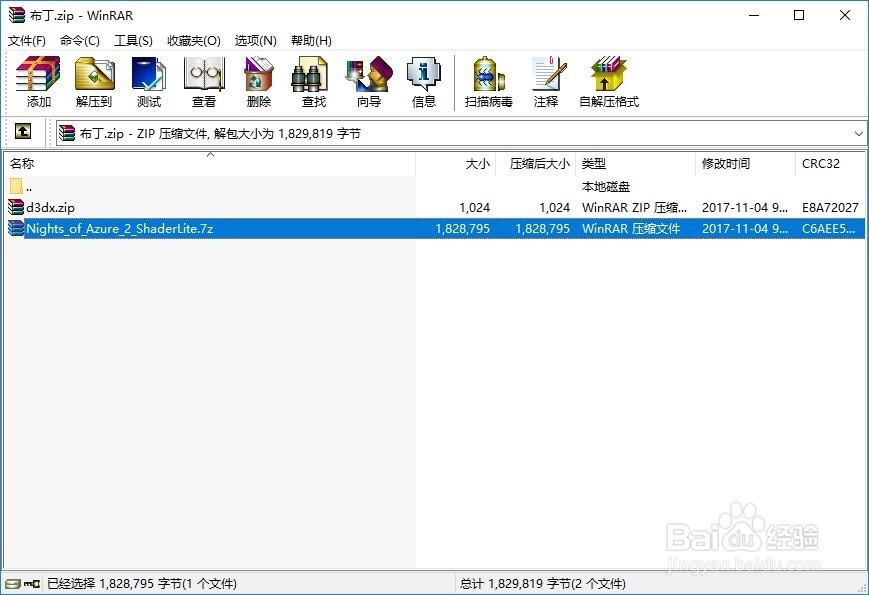Click the window resize grip corner
This screenshot has height=595, width=869.
pos(862,588)
